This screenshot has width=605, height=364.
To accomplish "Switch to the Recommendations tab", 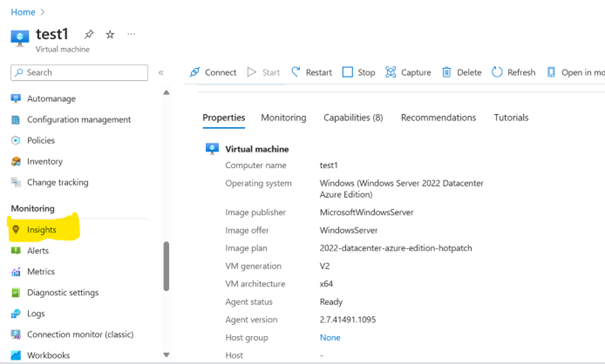I will click(439, 118).
